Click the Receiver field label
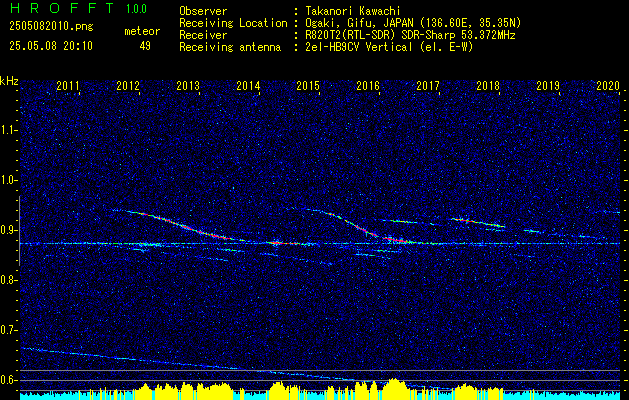Image resolution: width=629 pixels, height=400 pixels. point(203,35)
